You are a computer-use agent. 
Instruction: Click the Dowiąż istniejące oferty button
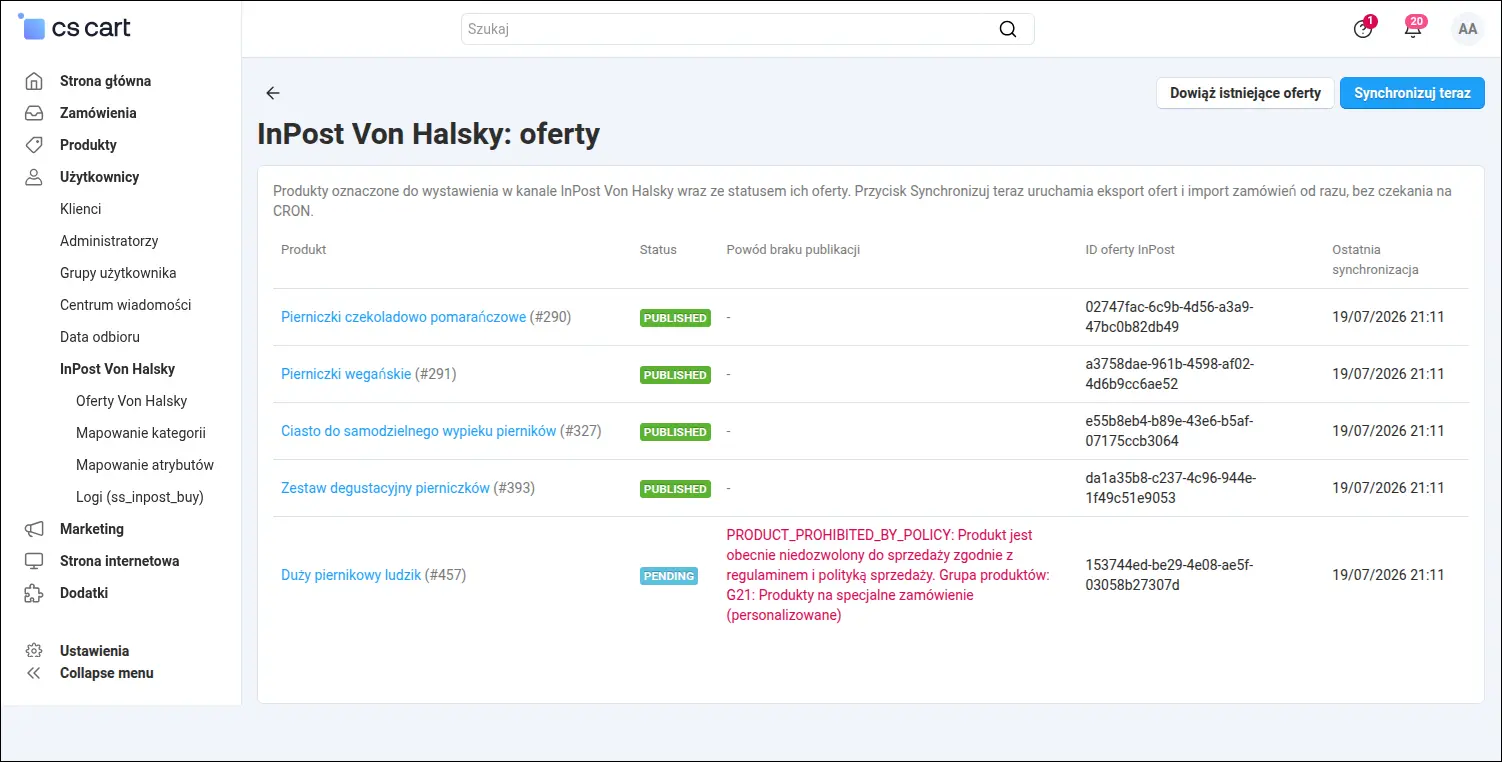point(1245,93)
